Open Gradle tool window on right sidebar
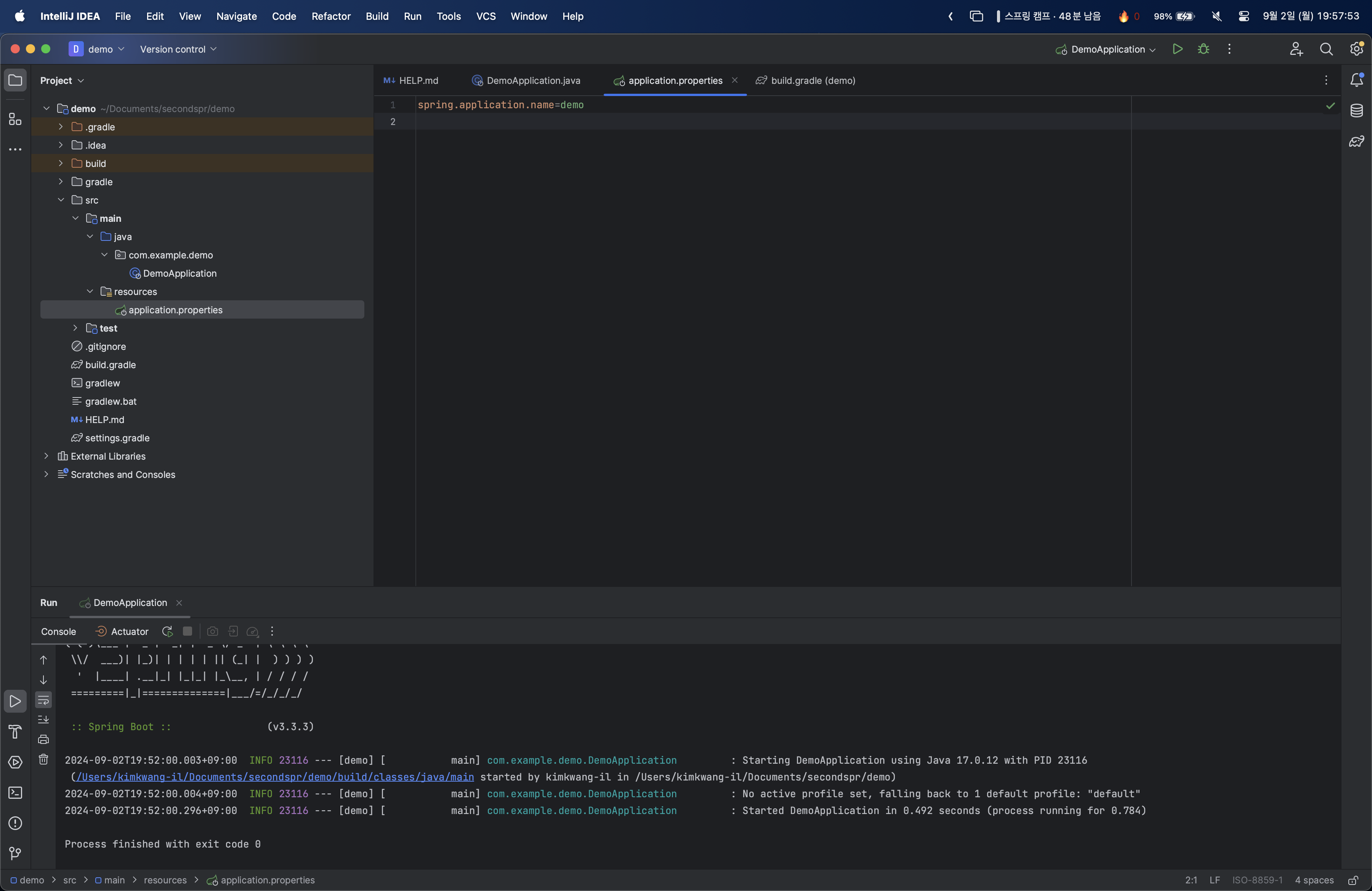Image resolution: width=1372 pixels, height=891 pixels. pyautogui.click(x=1356, y=141)
